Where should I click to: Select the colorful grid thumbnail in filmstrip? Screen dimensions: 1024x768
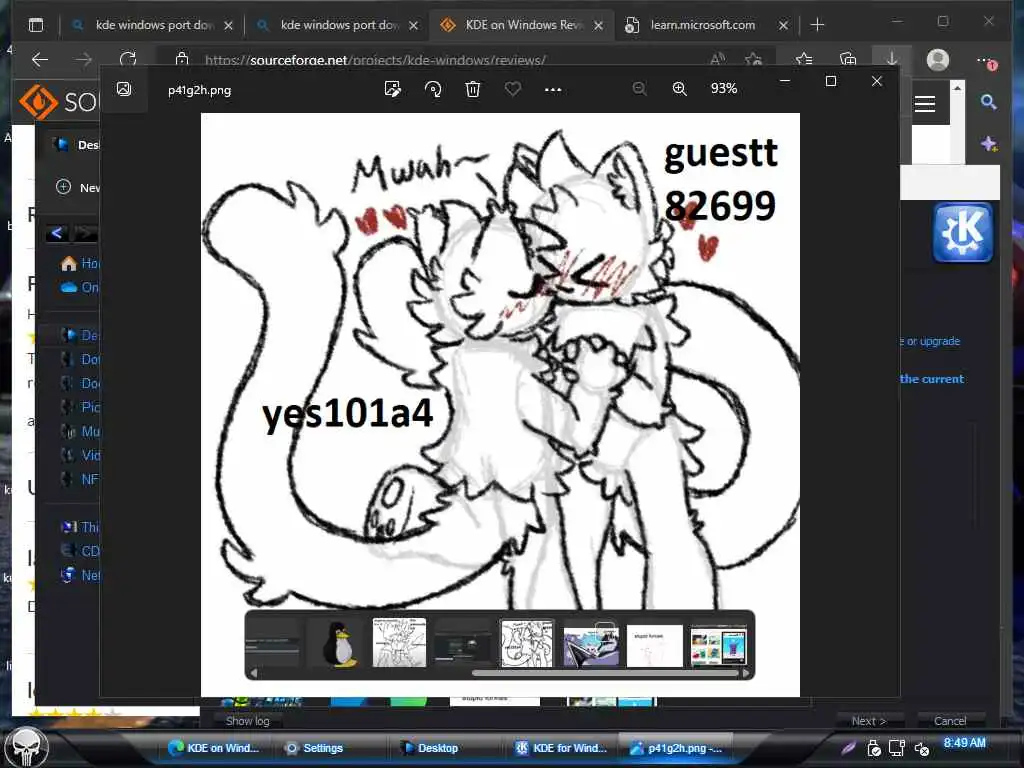click(x=718, y=645)
